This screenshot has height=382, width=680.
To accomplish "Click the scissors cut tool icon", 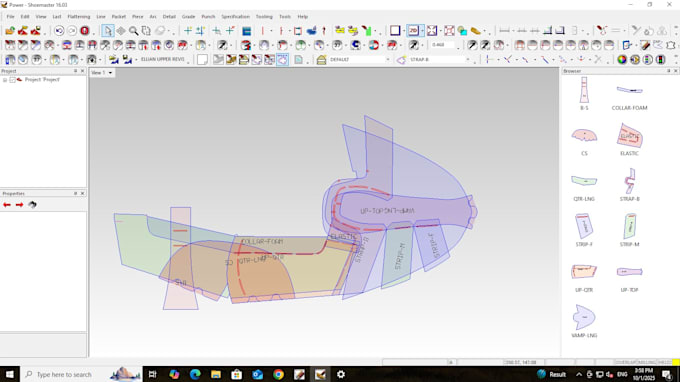I will [602, 31].
